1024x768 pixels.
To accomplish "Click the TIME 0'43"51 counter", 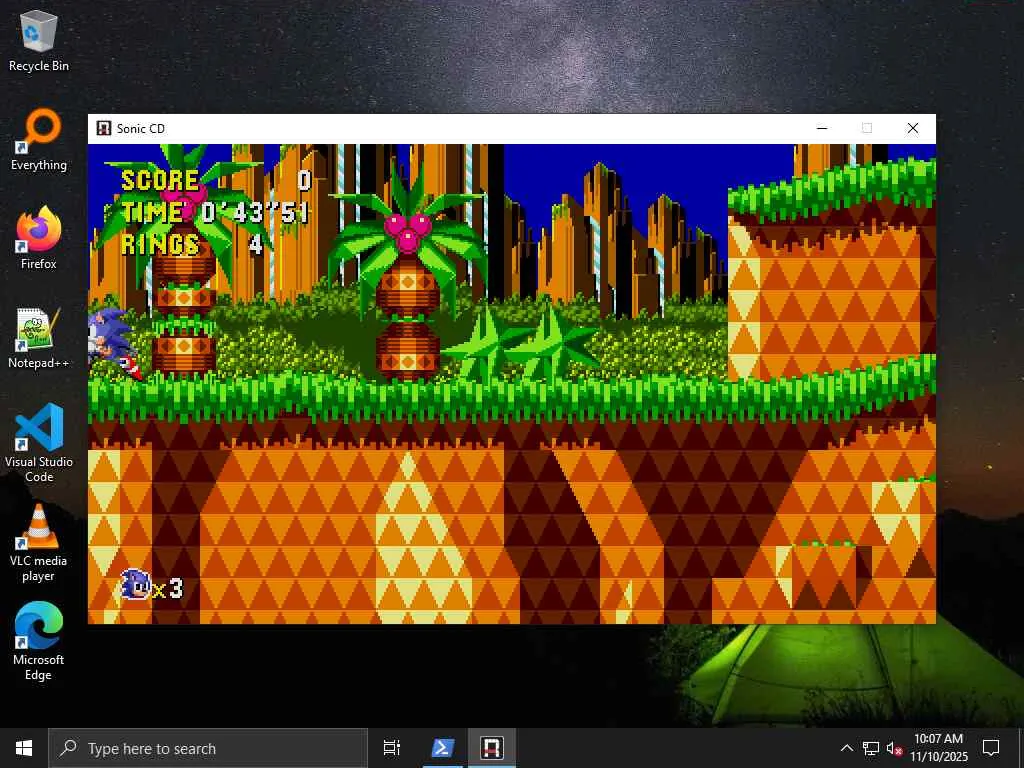I will 214,212.
